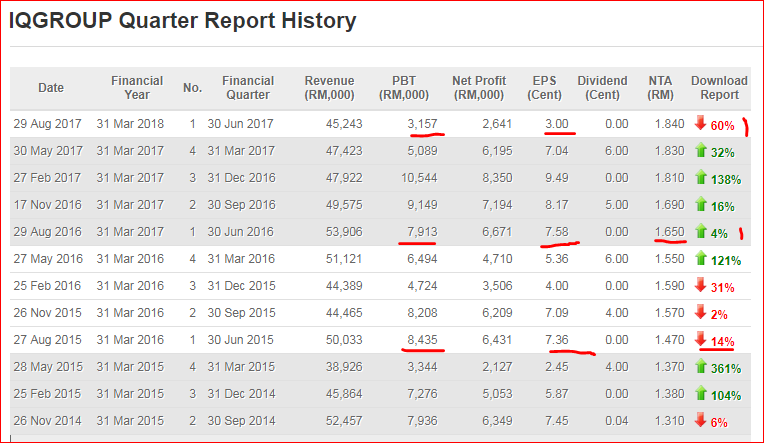Viewport: 764px width, 443px height.
Task: Select NTA value 1.650
Action: coord(669,231)
